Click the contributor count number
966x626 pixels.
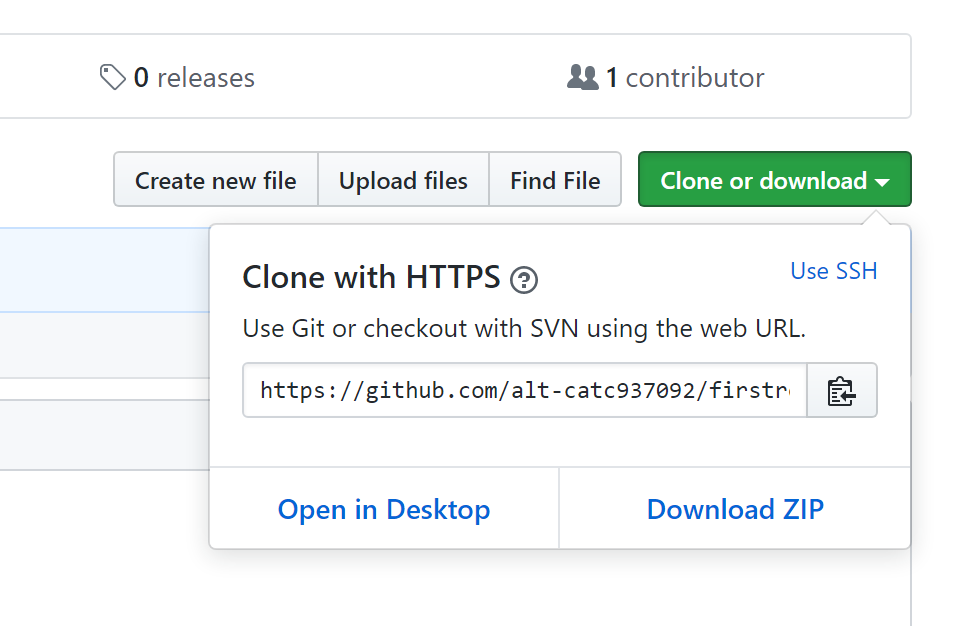612,78
